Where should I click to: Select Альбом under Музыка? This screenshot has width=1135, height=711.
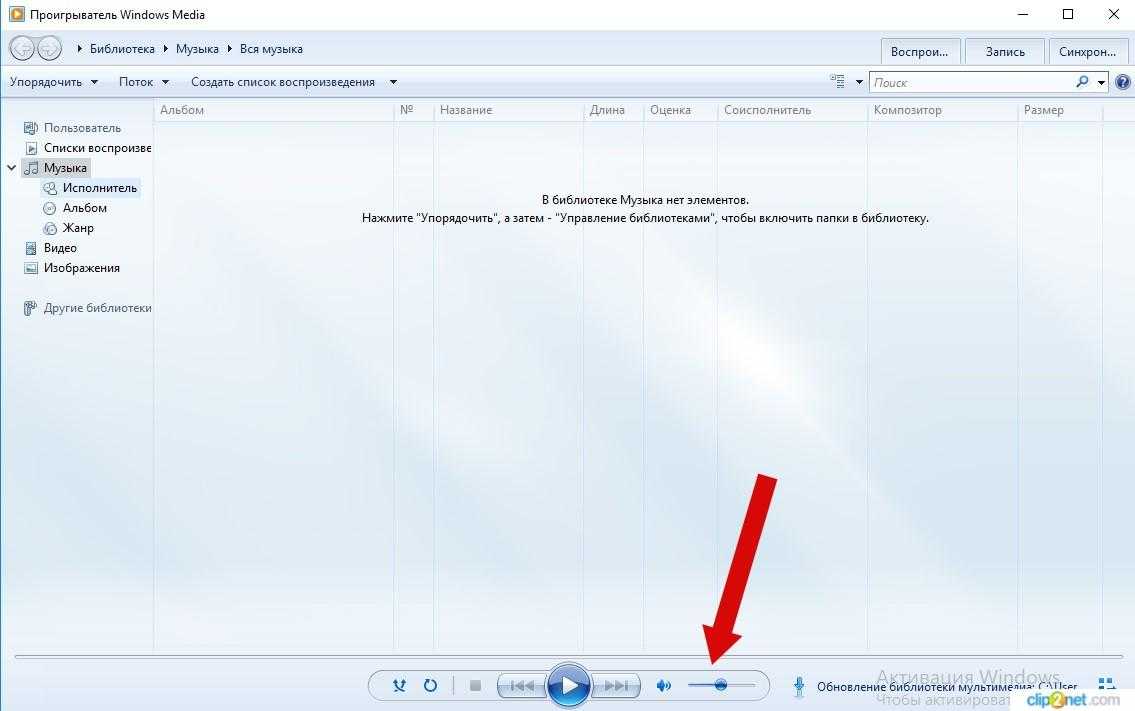[84, 208]
